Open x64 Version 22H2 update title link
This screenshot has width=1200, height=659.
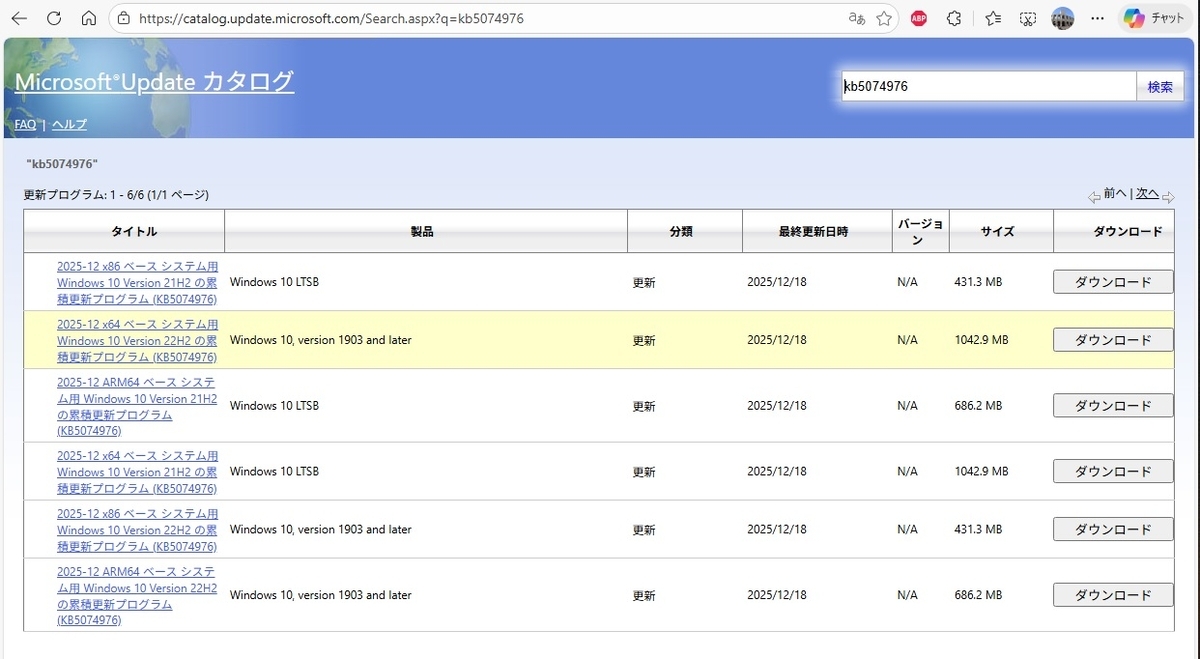tap(137, 341)
